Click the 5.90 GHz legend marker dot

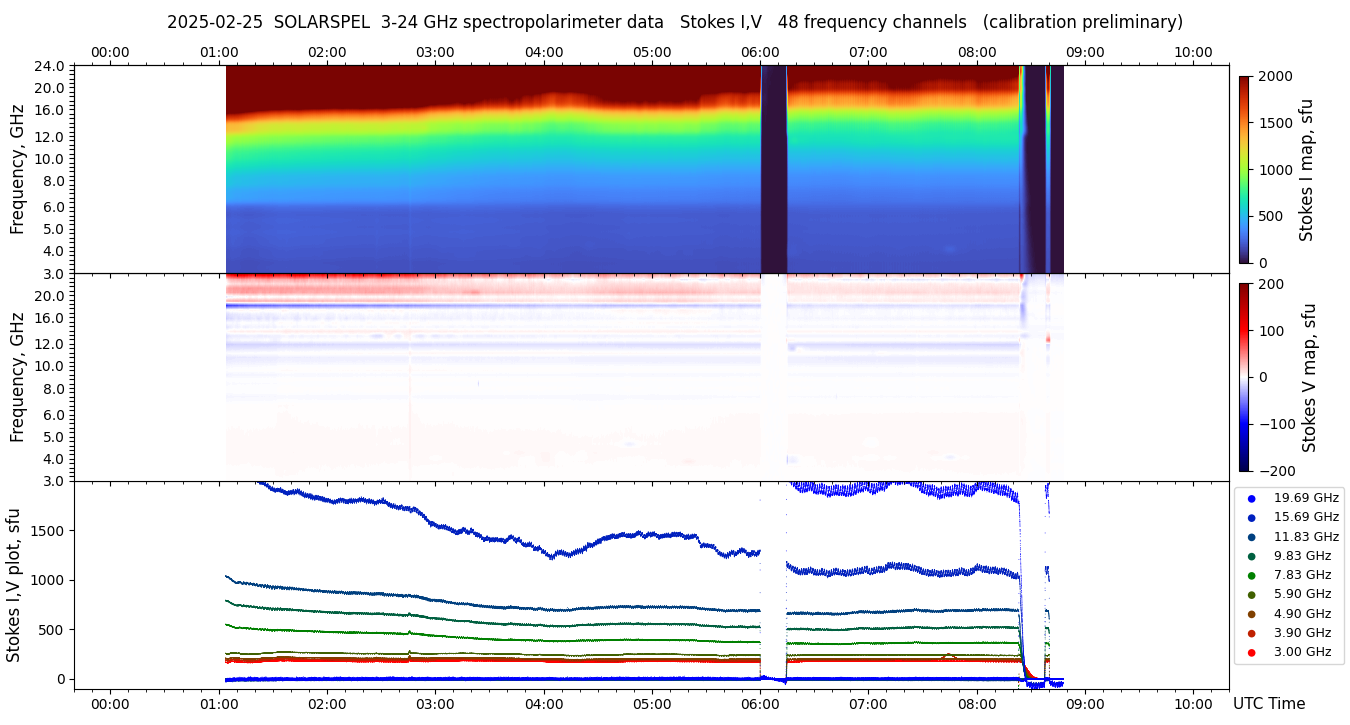[1251, 595]
